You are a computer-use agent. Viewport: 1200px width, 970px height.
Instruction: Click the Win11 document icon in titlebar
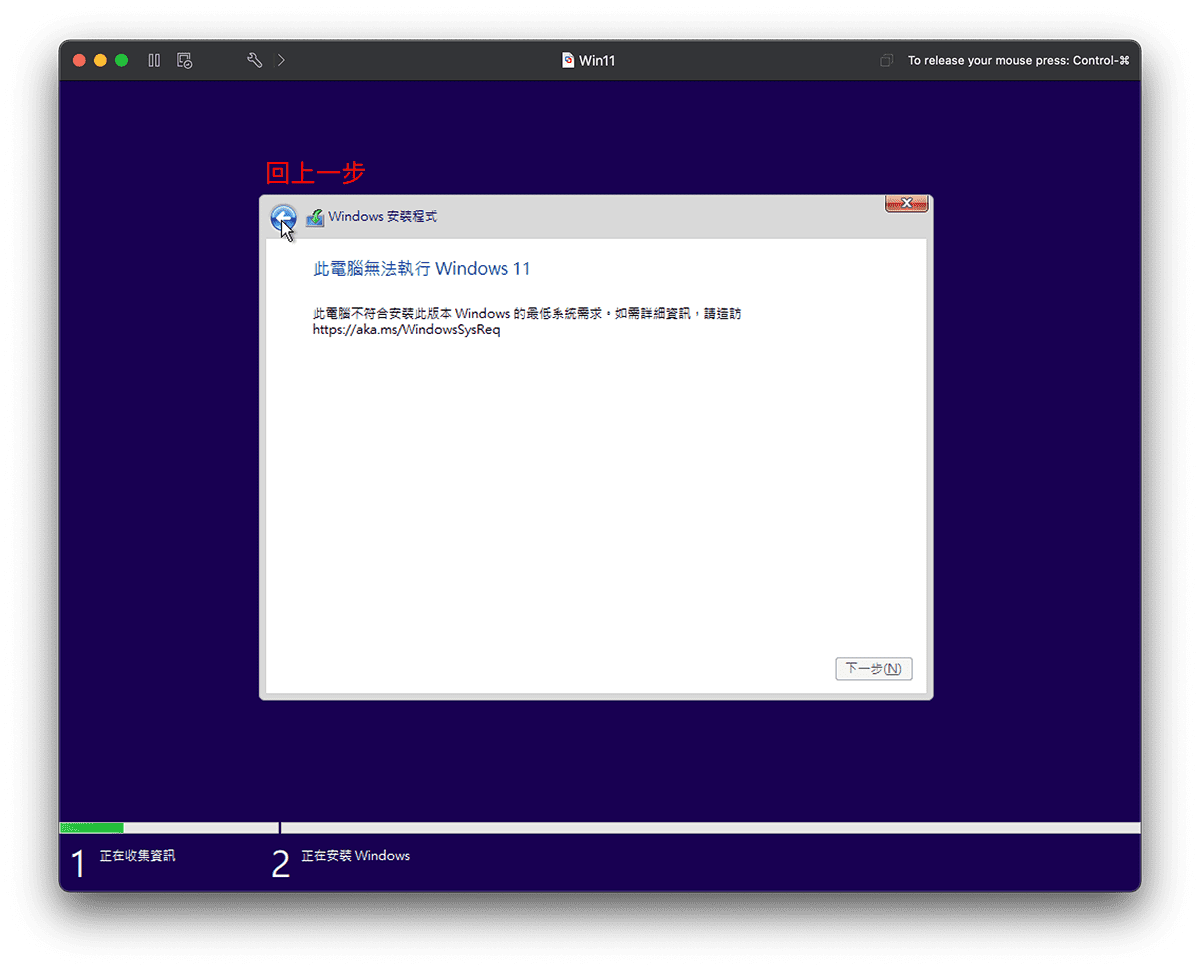point(570,60)
